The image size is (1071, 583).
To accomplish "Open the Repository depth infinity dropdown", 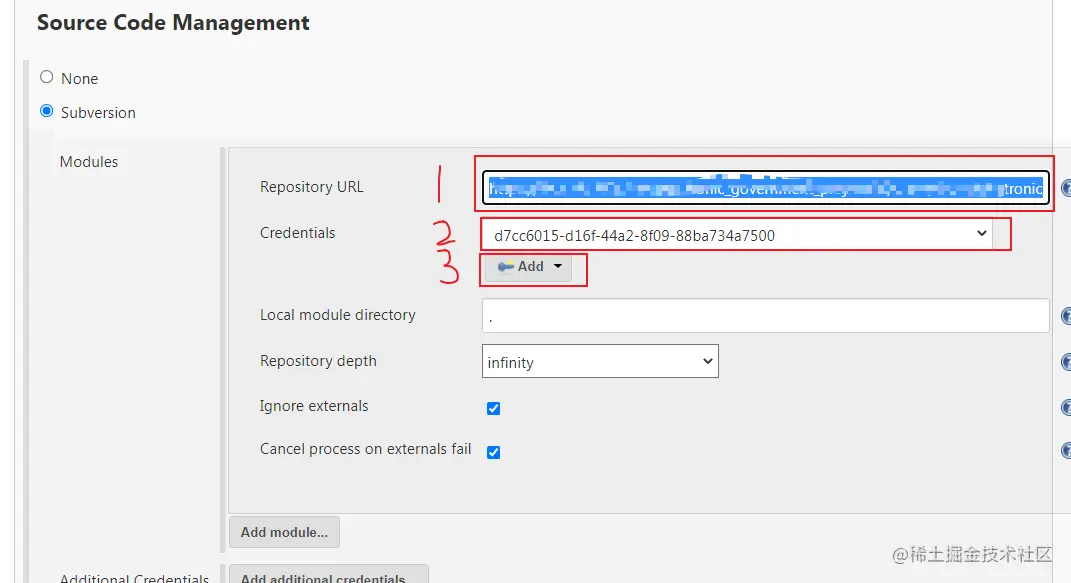I will (x=600, y=361).
